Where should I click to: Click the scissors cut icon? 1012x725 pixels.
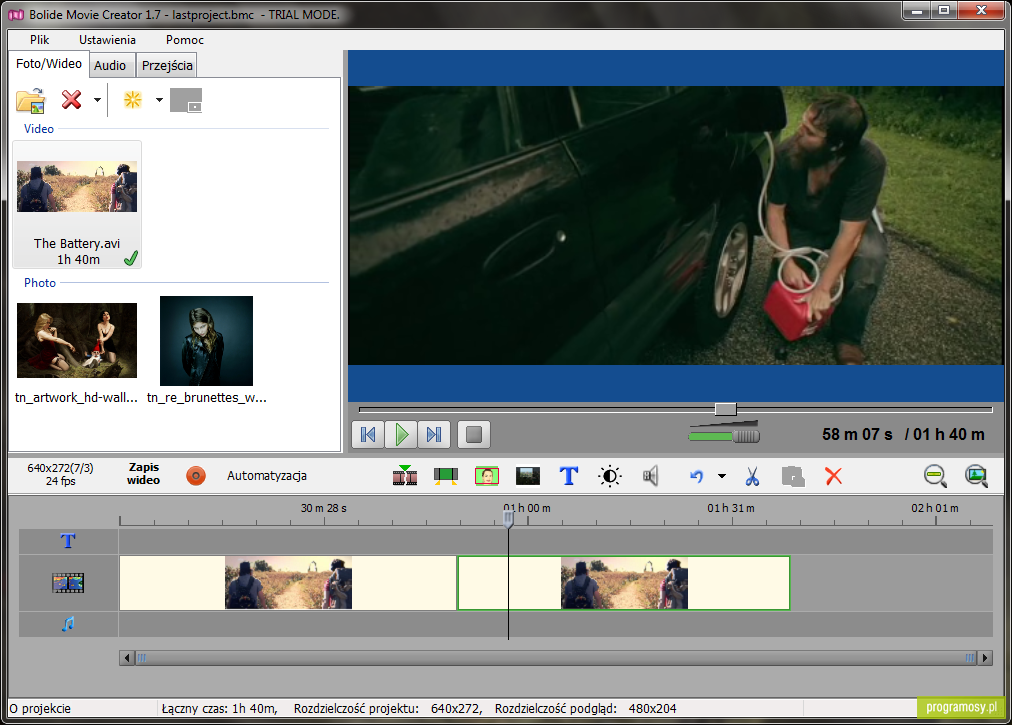pos(752,476)
